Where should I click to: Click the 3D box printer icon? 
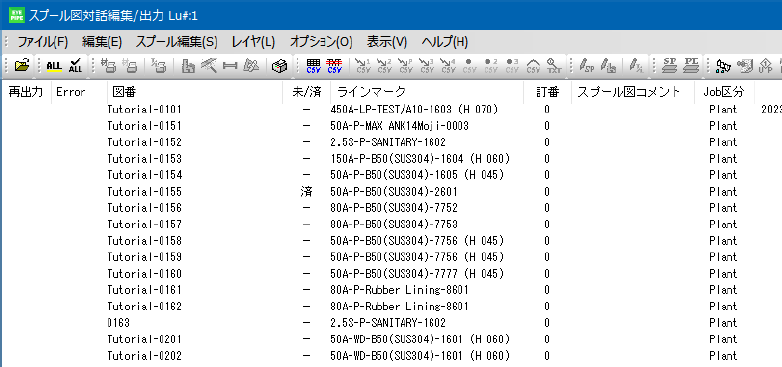click(x=280, y=66)
